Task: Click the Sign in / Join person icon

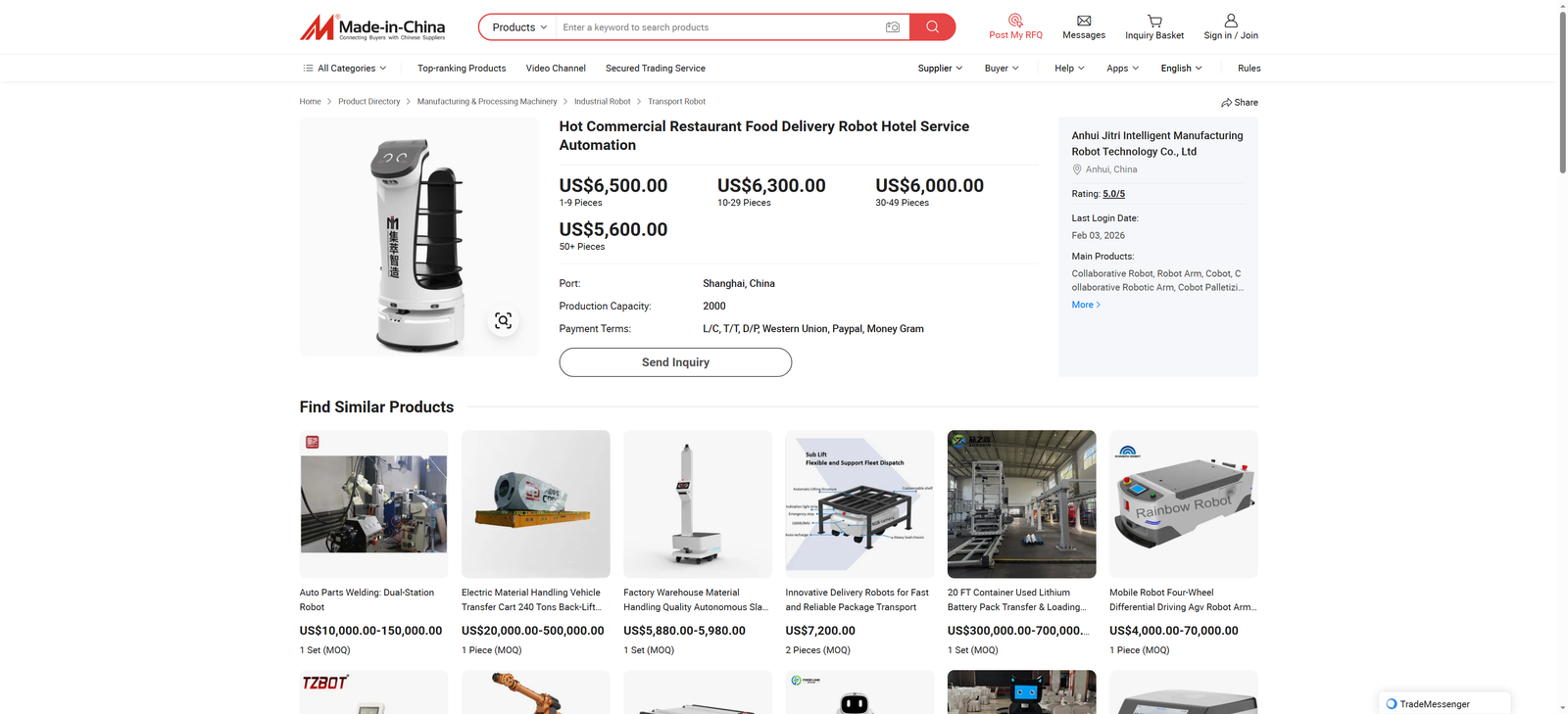Action: [x=1231, y=21]
